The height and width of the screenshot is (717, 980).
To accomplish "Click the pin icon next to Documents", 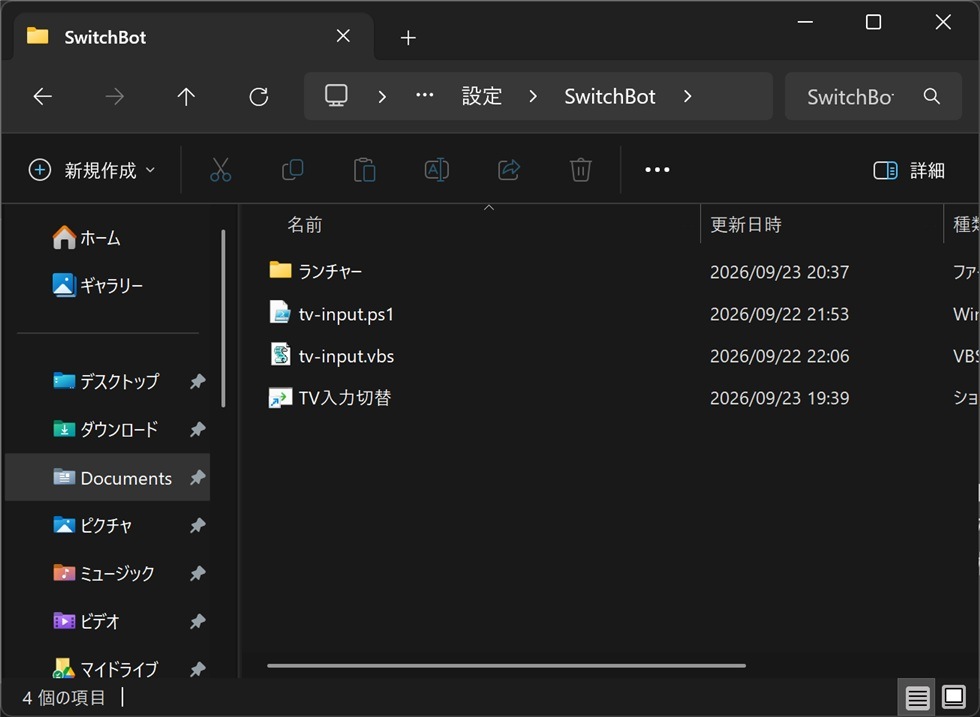I will pyautogui.click(x=198, y=478).
